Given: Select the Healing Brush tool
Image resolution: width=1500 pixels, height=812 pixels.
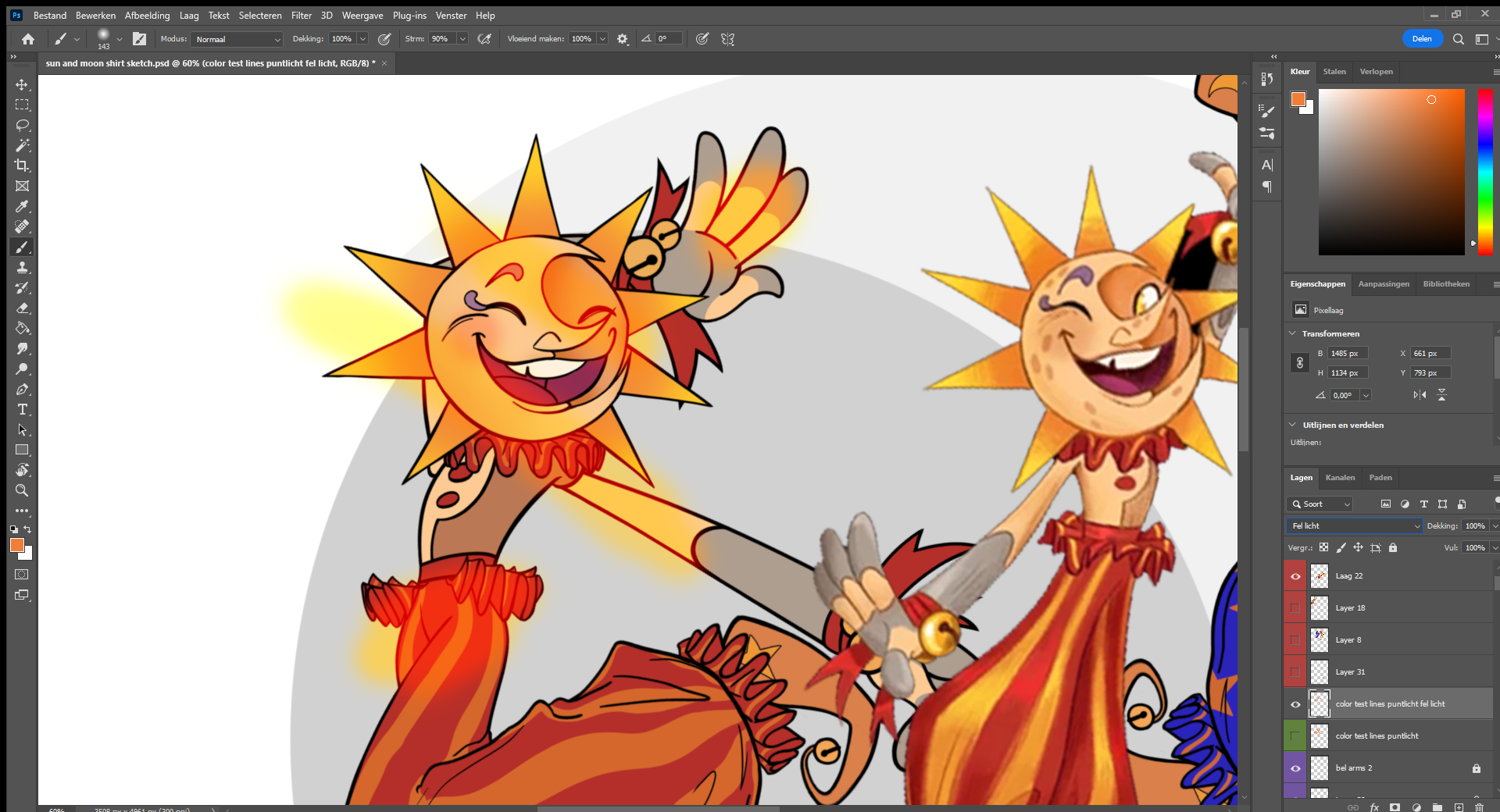Looking at the screenshot, I should pyautogui.click(x=22, y=226).
